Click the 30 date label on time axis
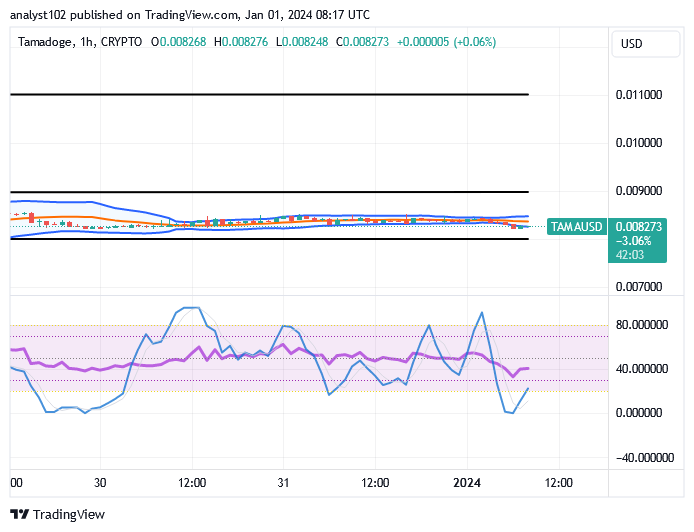694x532 pixels. 100,482
